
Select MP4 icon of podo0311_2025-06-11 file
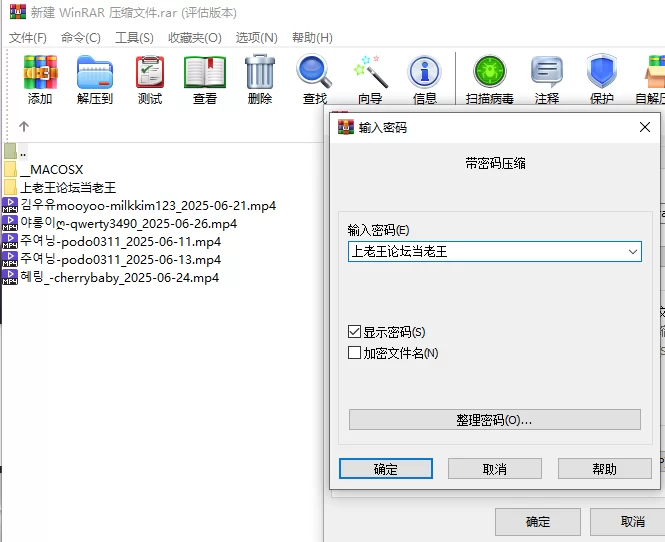[x=10, y=241]
